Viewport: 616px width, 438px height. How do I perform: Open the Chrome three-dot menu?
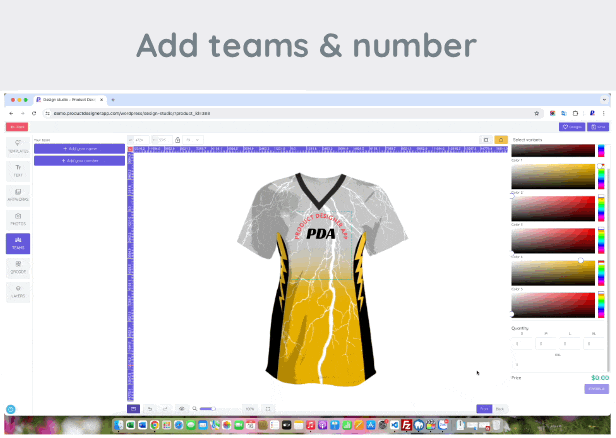tap(606, 113)
